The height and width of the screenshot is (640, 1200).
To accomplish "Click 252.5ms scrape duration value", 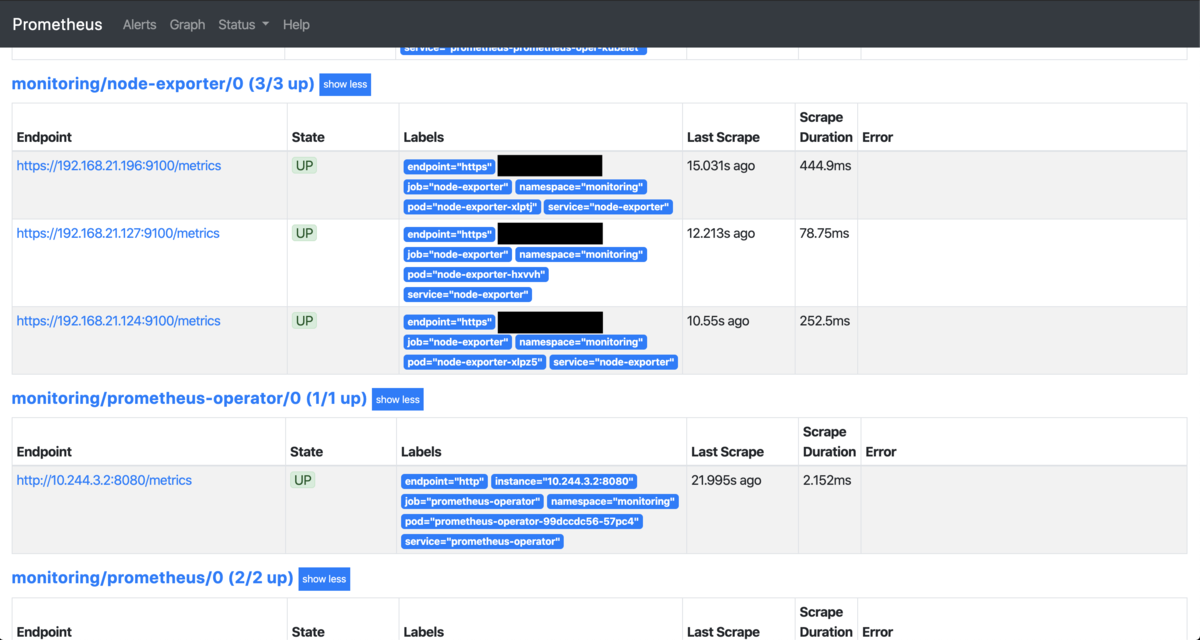I will pos(825,321).
